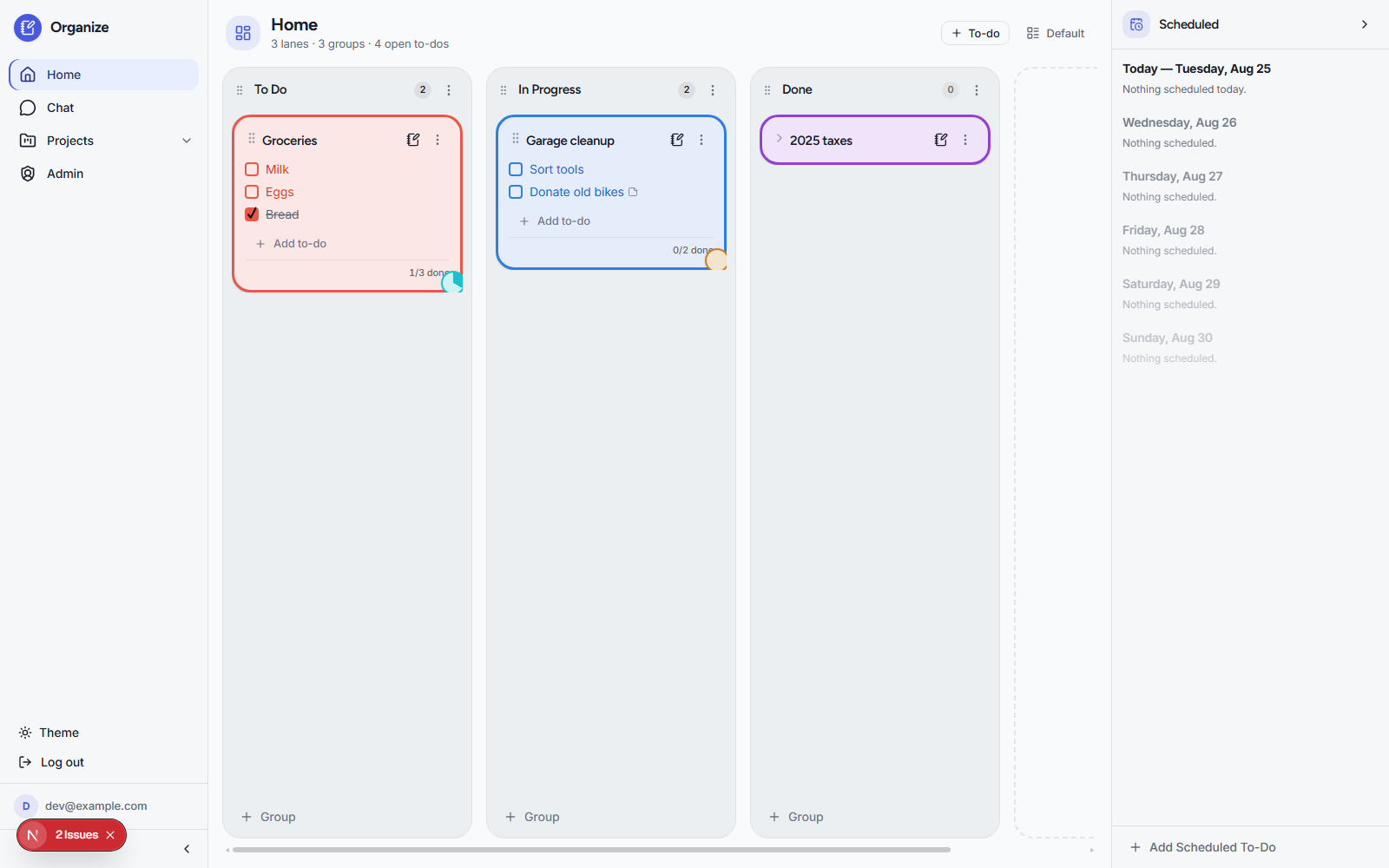Click the + To-do button
Image resolution: width=1389 pixels, height=868 pixels.
975,33
